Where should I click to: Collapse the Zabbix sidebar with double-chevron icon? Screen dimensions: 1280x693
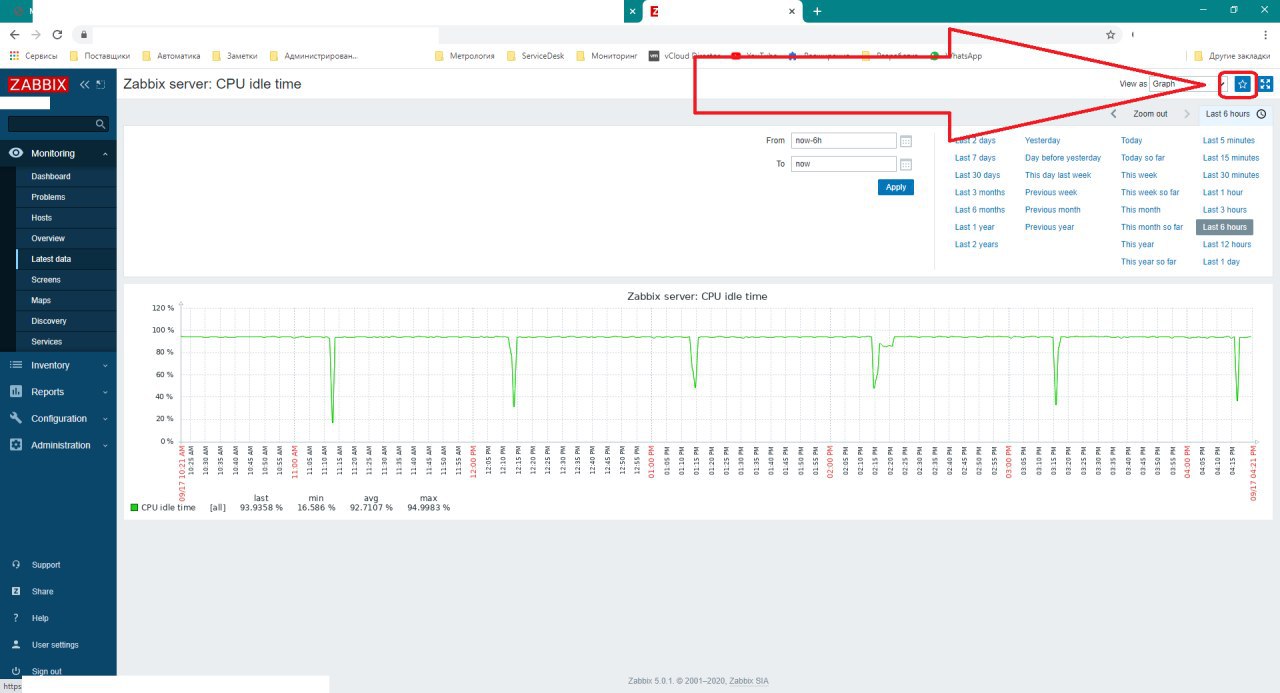click(85, 84)
